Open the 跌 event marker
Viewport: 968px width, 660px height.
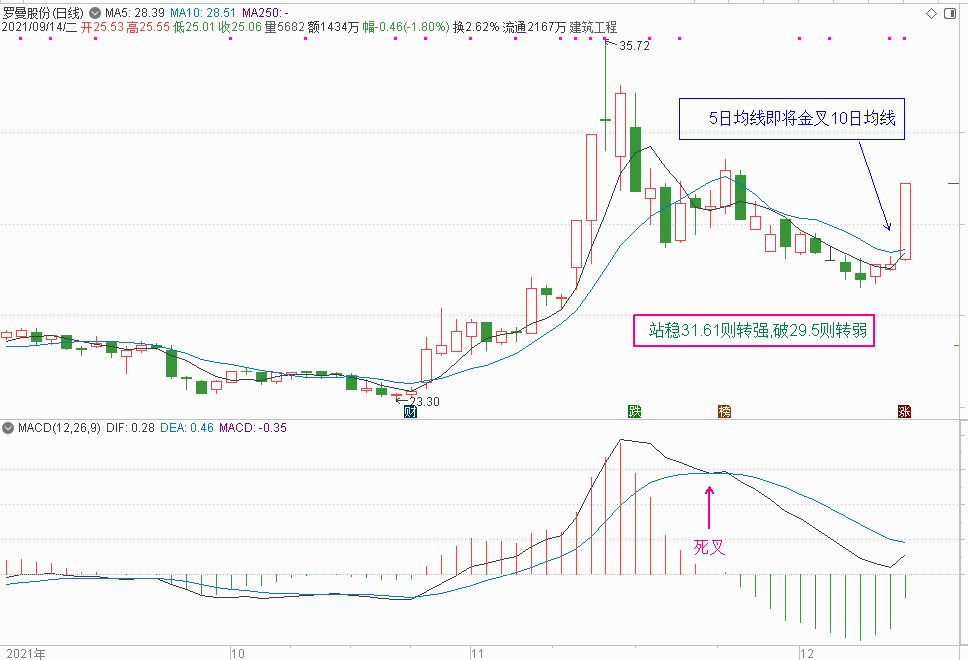pyautogui.click(x=635, y=411)
